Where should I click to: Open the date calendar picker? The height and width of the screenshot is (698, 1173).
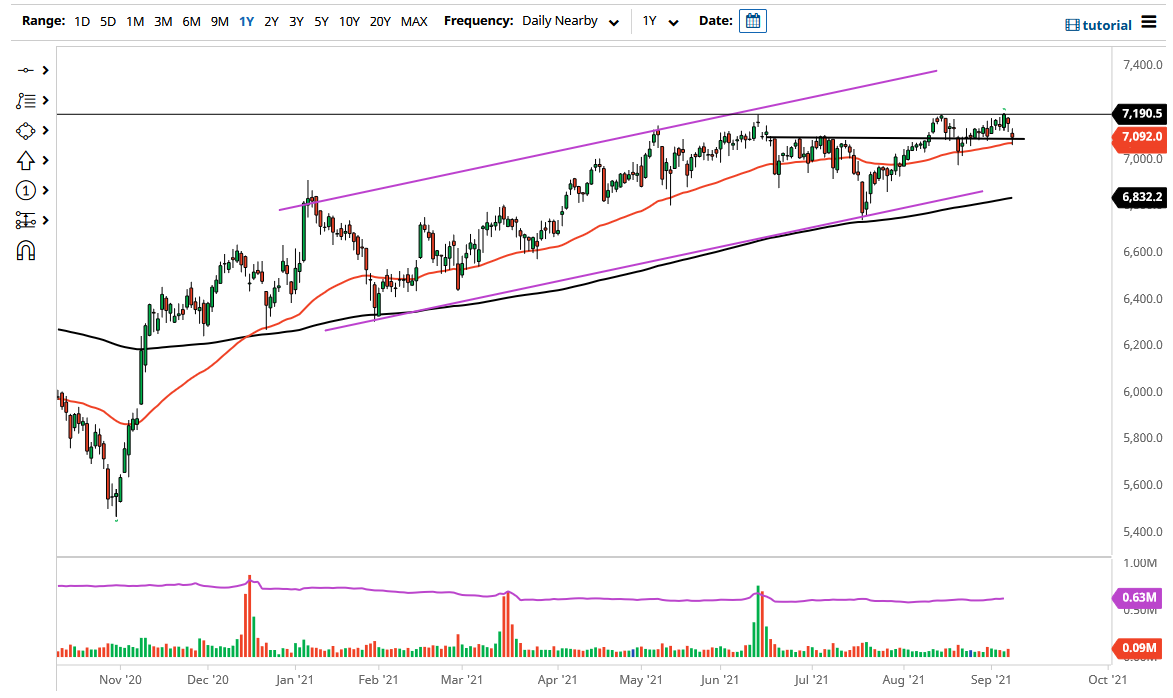tap(753, 21)
